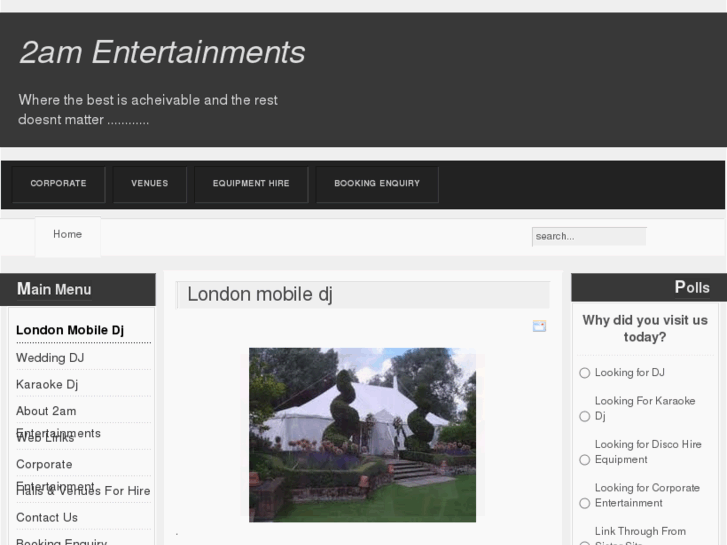Image resolution: width=727 pixels, height=545 pixels.
Task: Open the Corporate navigation tab
Action: pyautogui.click(x=58, y=184)
